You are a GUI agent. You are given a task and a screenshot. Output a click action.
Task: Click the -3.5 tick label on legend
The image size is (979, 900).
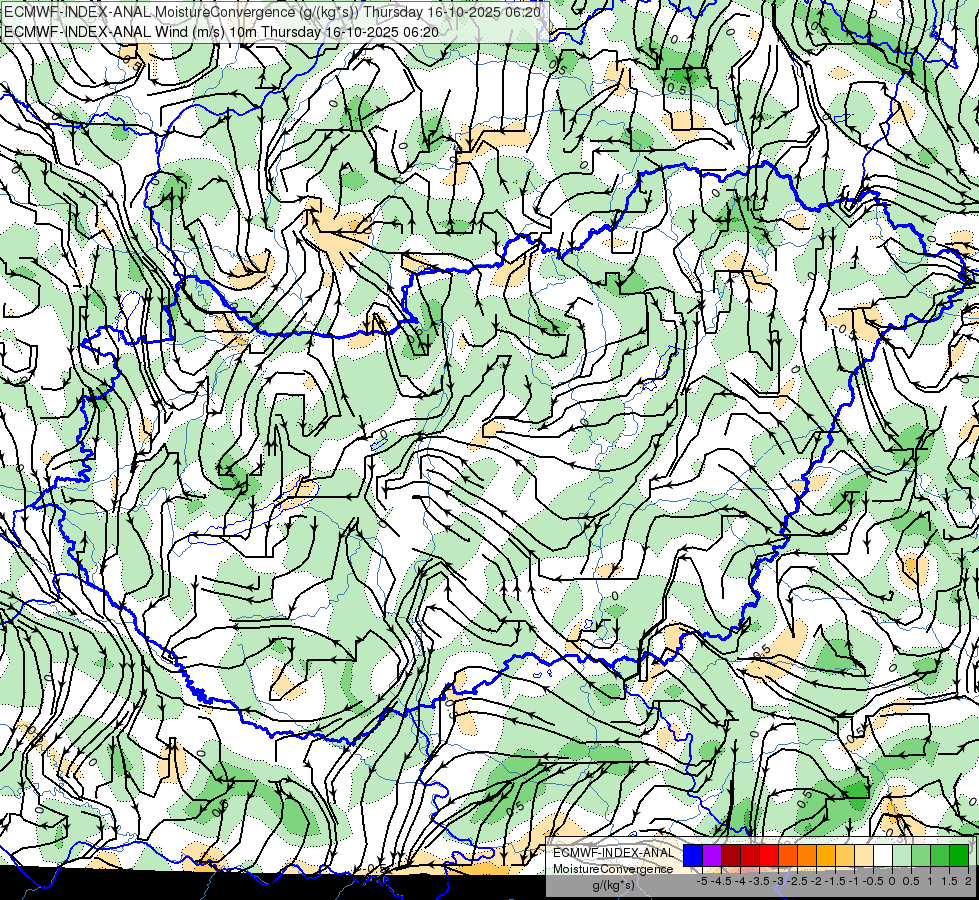[759, 881]
